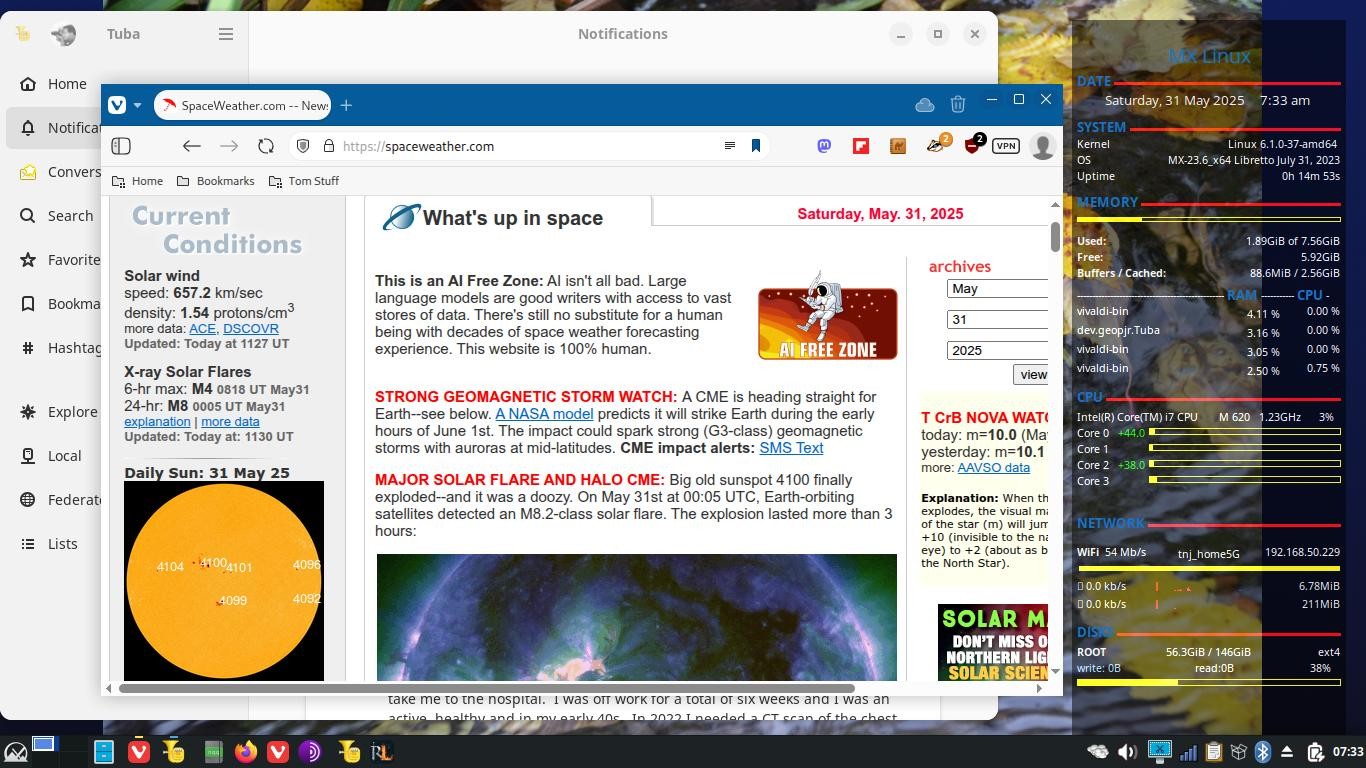Open volume control in tray

coord(1127,752)
